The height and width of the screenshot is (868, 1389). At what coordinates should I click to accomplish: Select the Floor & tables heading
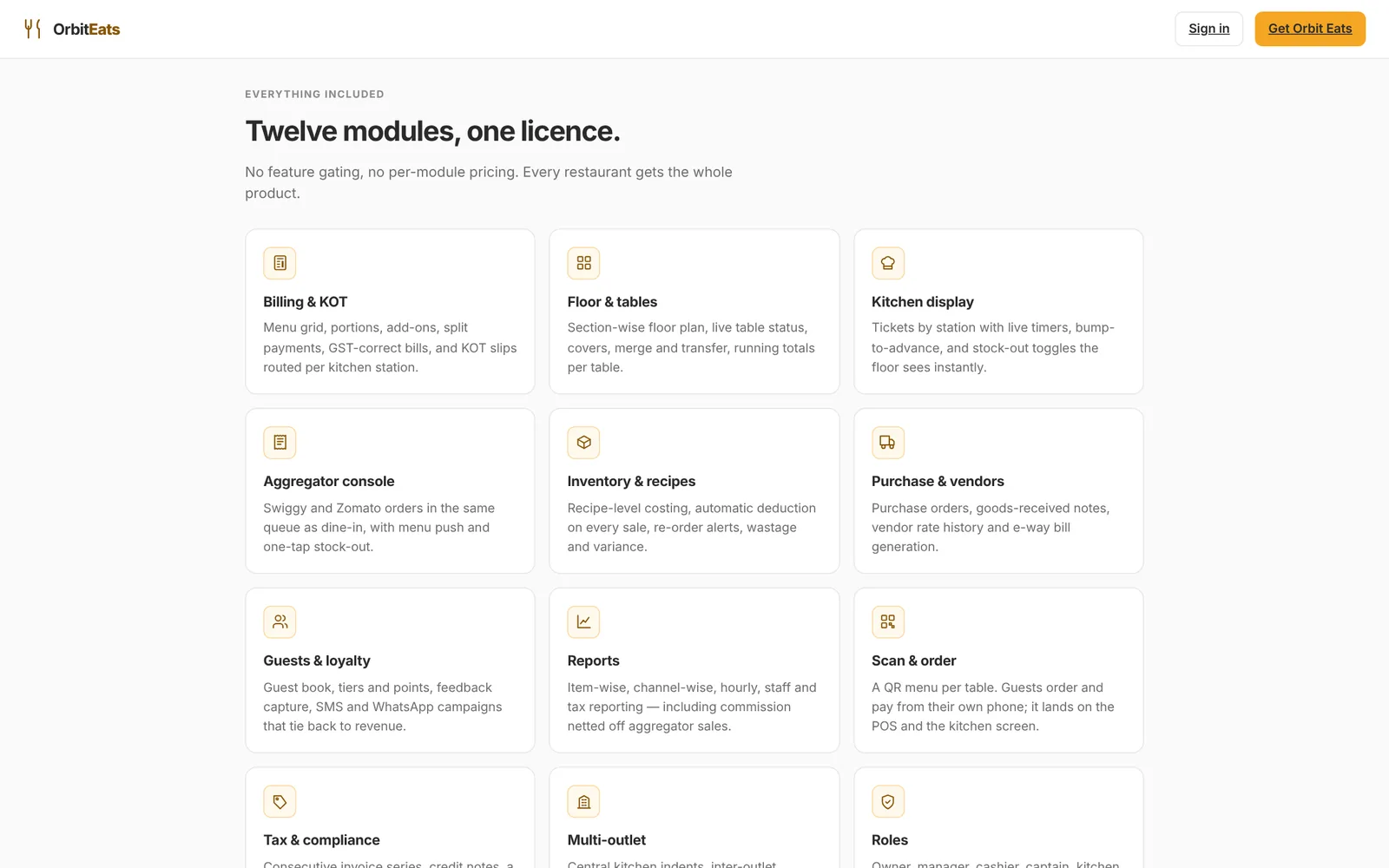tap(612, 302)
